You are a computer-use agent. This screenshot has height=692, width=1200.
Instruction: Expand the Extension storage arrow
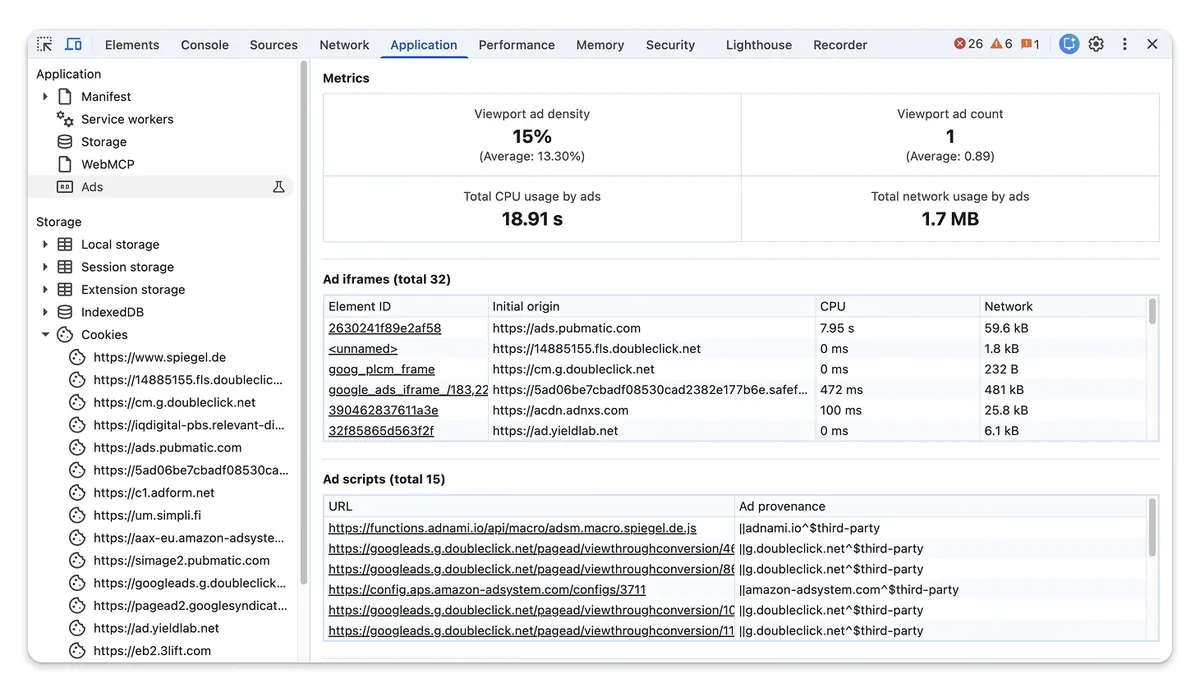point(45,289)
